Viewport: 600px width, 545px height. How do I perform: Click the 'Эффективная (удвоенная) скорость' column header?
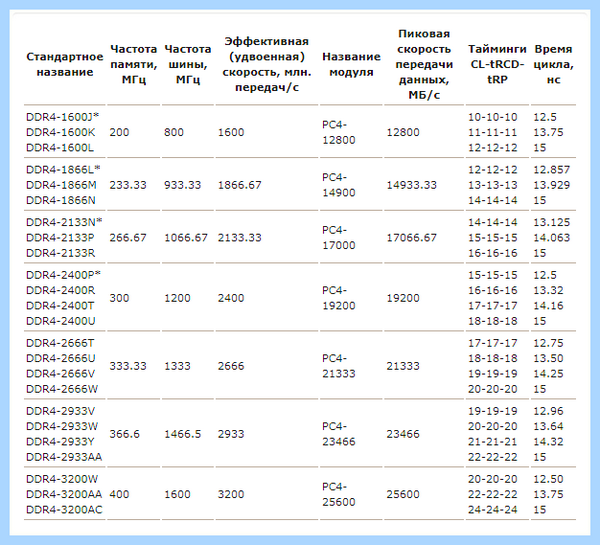tap(267, 64)
